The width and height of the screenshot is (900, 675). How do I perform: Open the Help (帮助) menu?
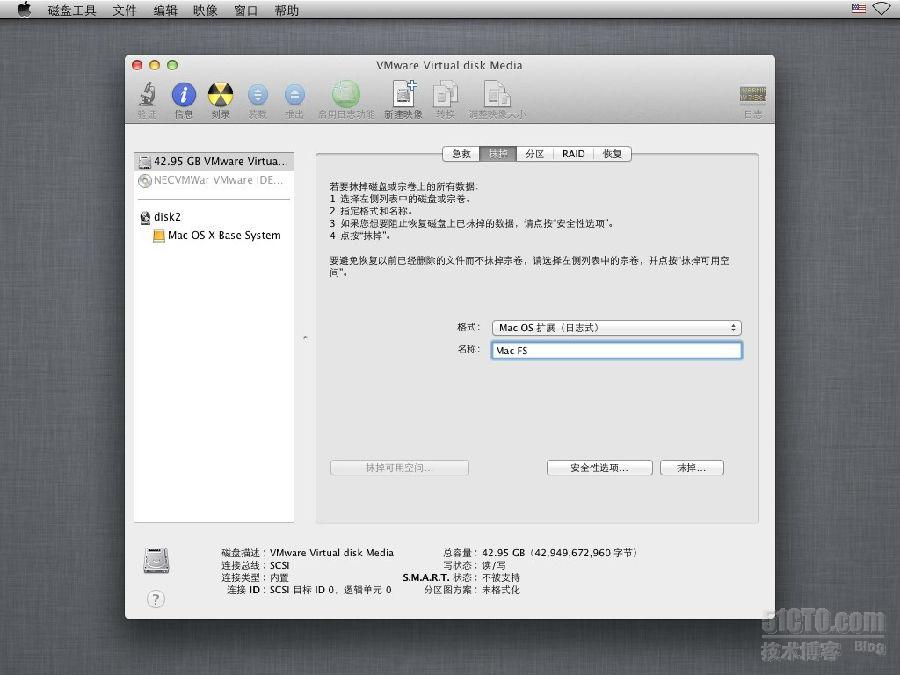(x=286, y=10)
